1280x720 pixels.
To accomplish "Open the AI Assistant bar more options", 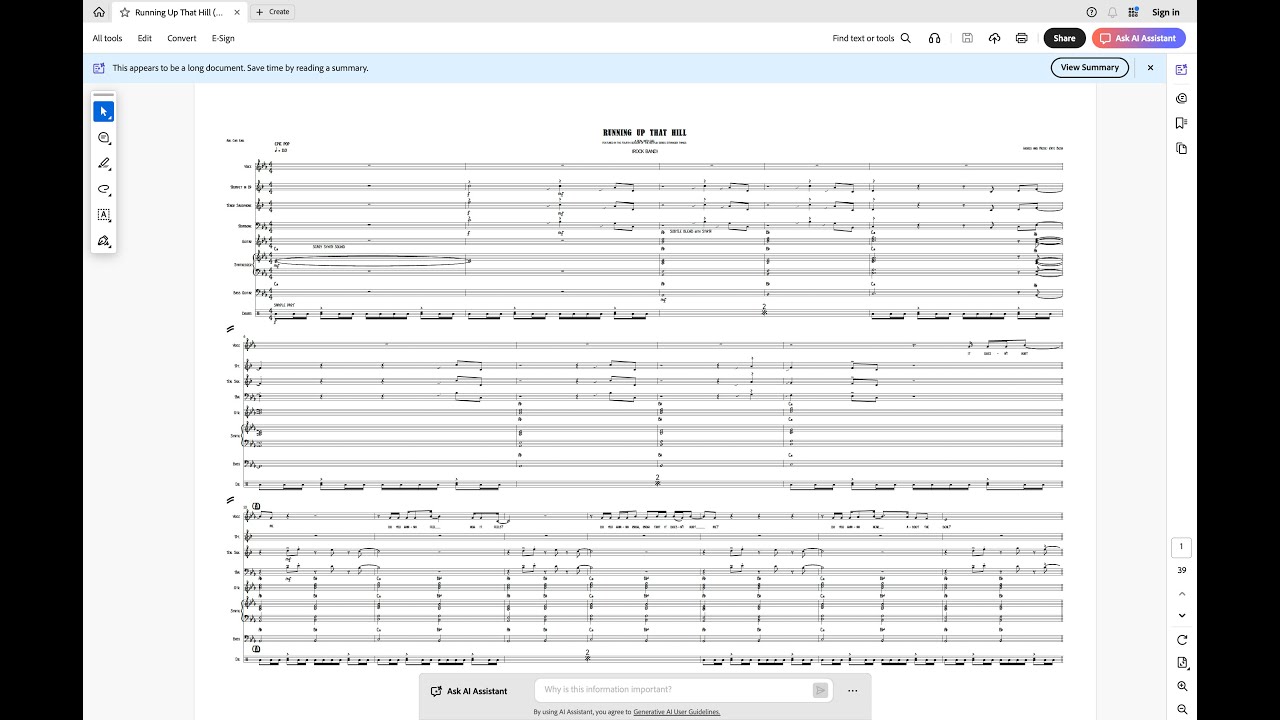I will click(x=853, y=690).
